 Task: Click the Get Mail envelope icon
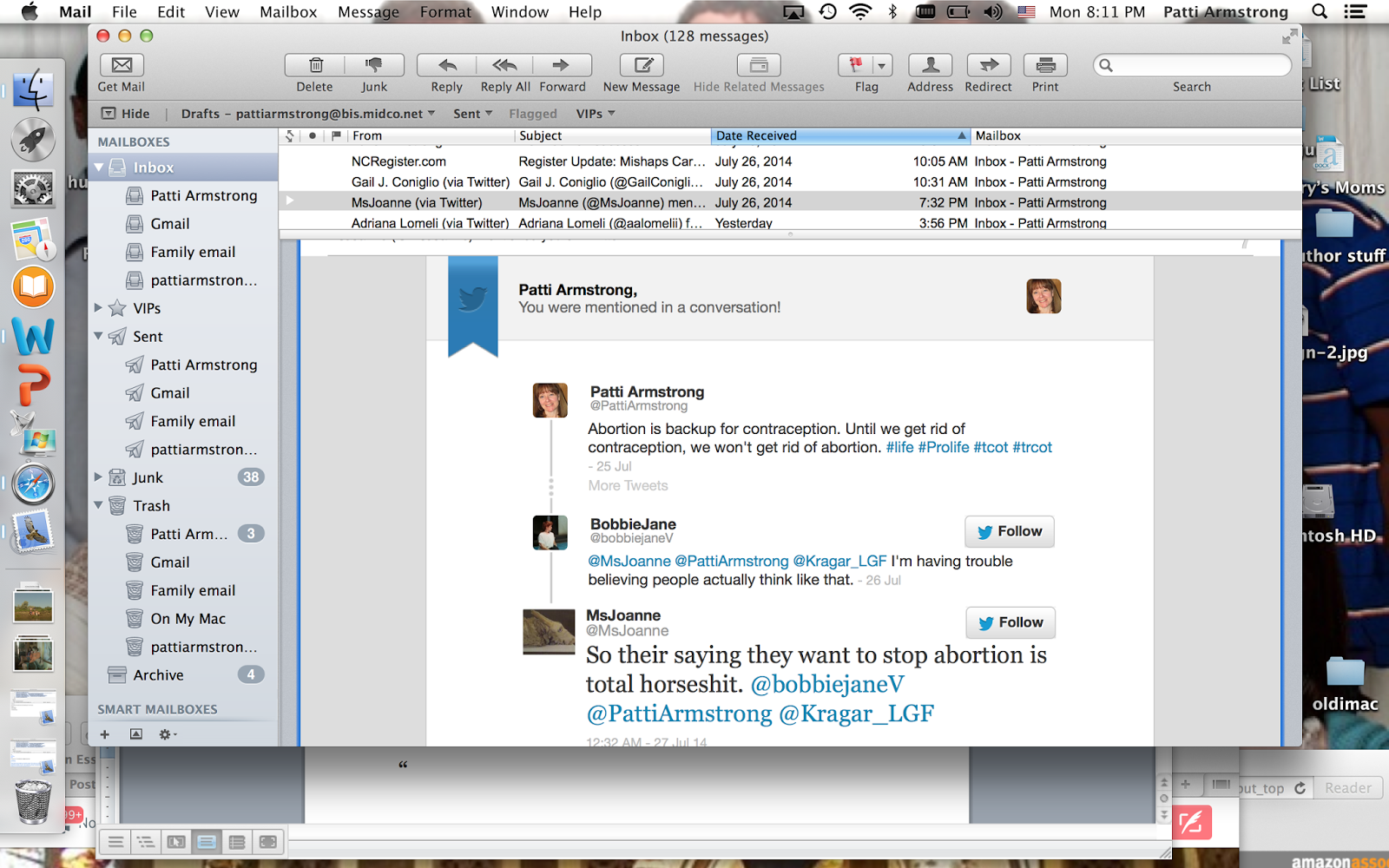(x=122, y=65)
